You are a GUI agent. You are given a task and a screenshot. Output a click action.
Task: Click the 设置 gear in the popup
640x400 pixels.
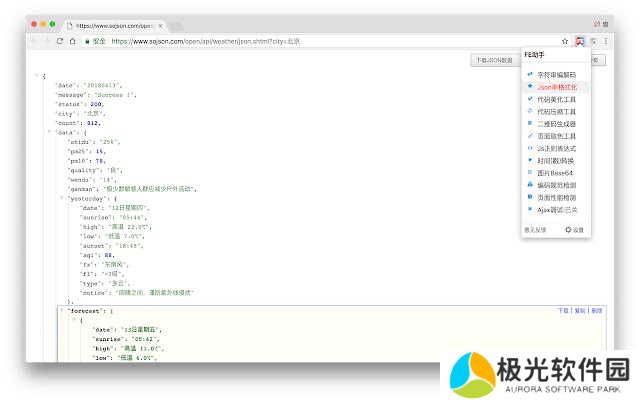[574, 229]
